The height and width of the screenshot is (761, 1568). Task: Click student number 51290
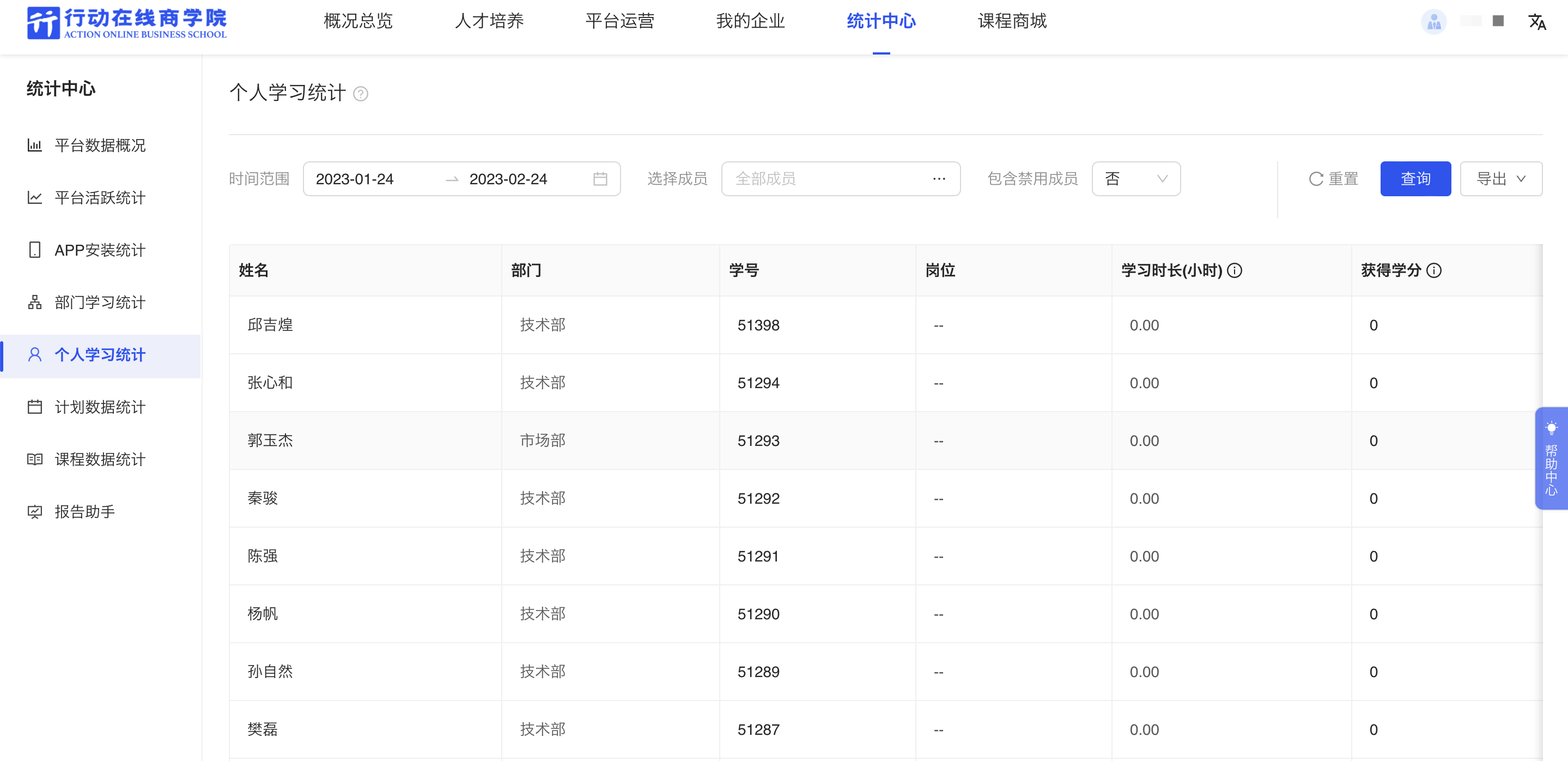758,615
